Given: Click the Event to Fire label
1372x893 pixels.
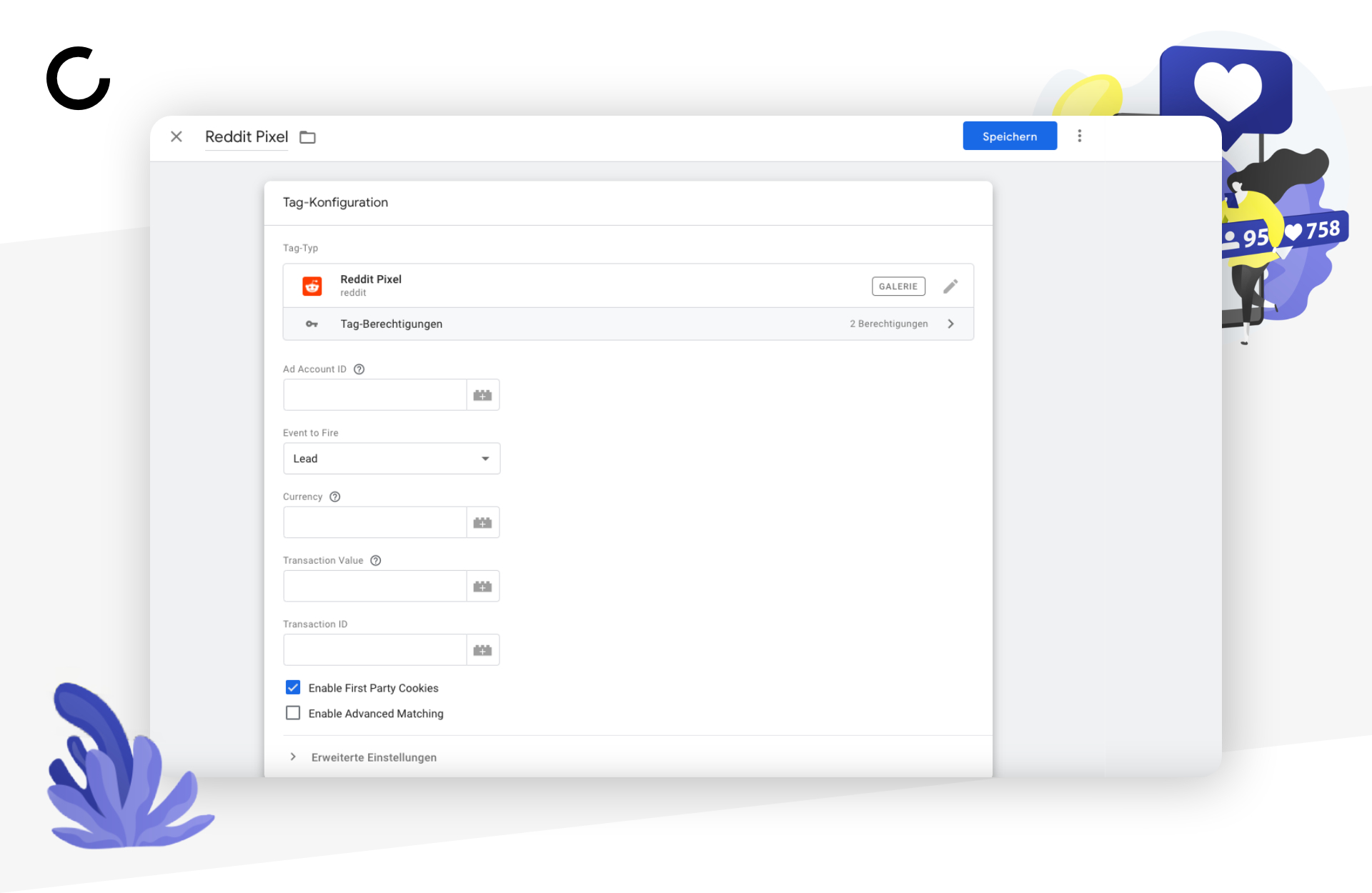Looking at the screenshot, I should [311, 433].
